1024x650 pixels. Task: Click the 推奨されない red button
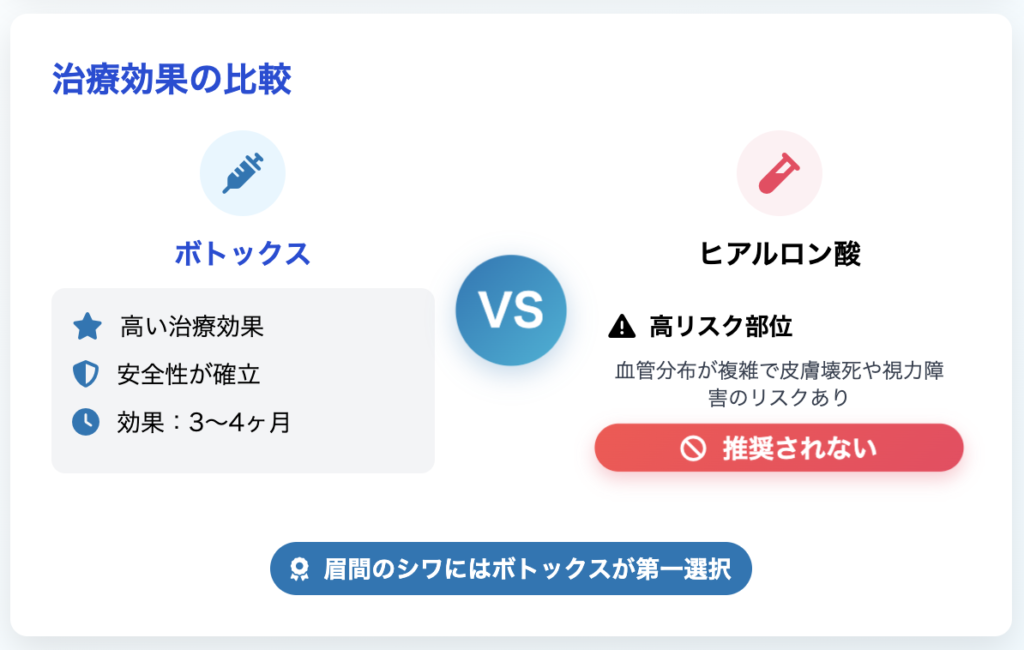[x=778, y=447]
